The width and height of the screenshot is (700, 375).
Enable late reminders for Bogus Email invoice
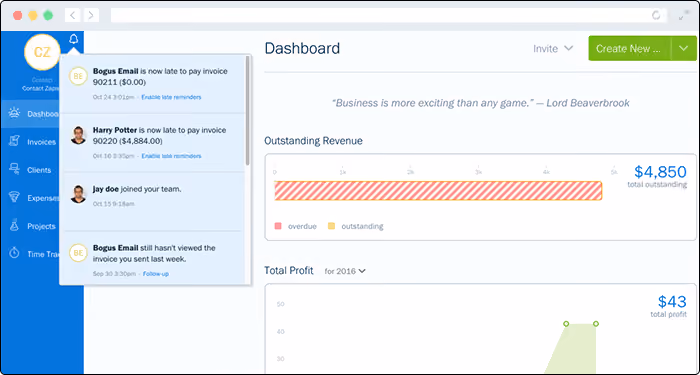pyautogui.click(x=171, y=97)
